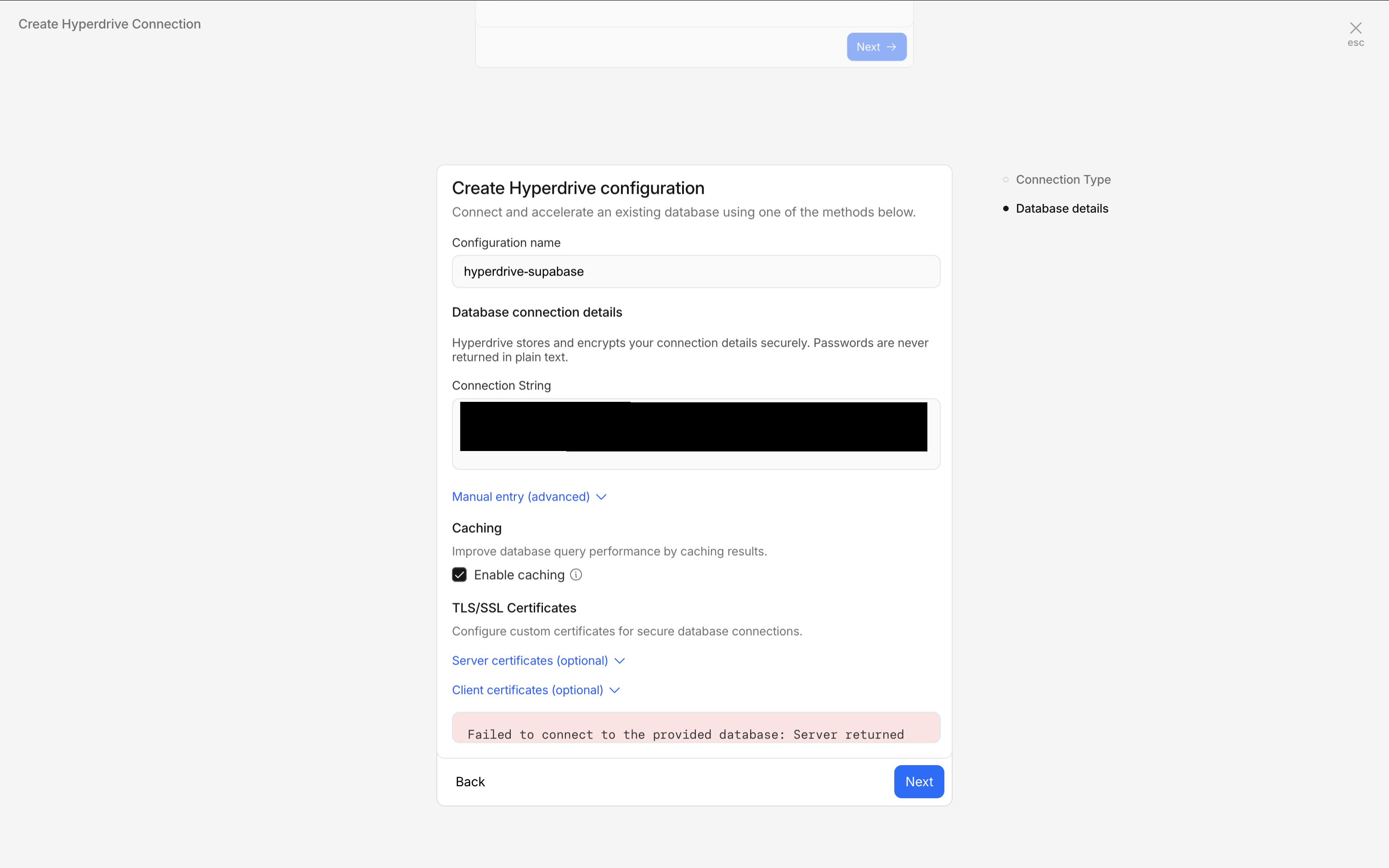
Task: Click the info icon beside Enable caching
Action: tap(576, 575)
